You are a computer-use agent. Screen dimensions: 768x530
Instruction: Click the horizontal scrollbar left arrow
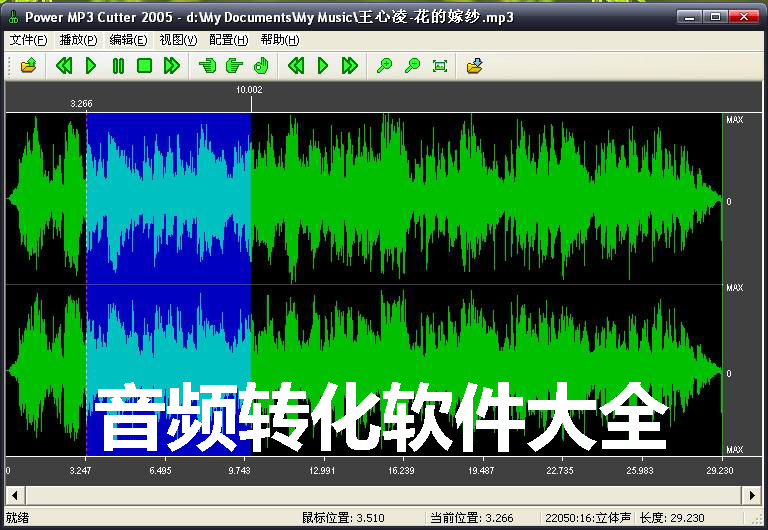15,495
